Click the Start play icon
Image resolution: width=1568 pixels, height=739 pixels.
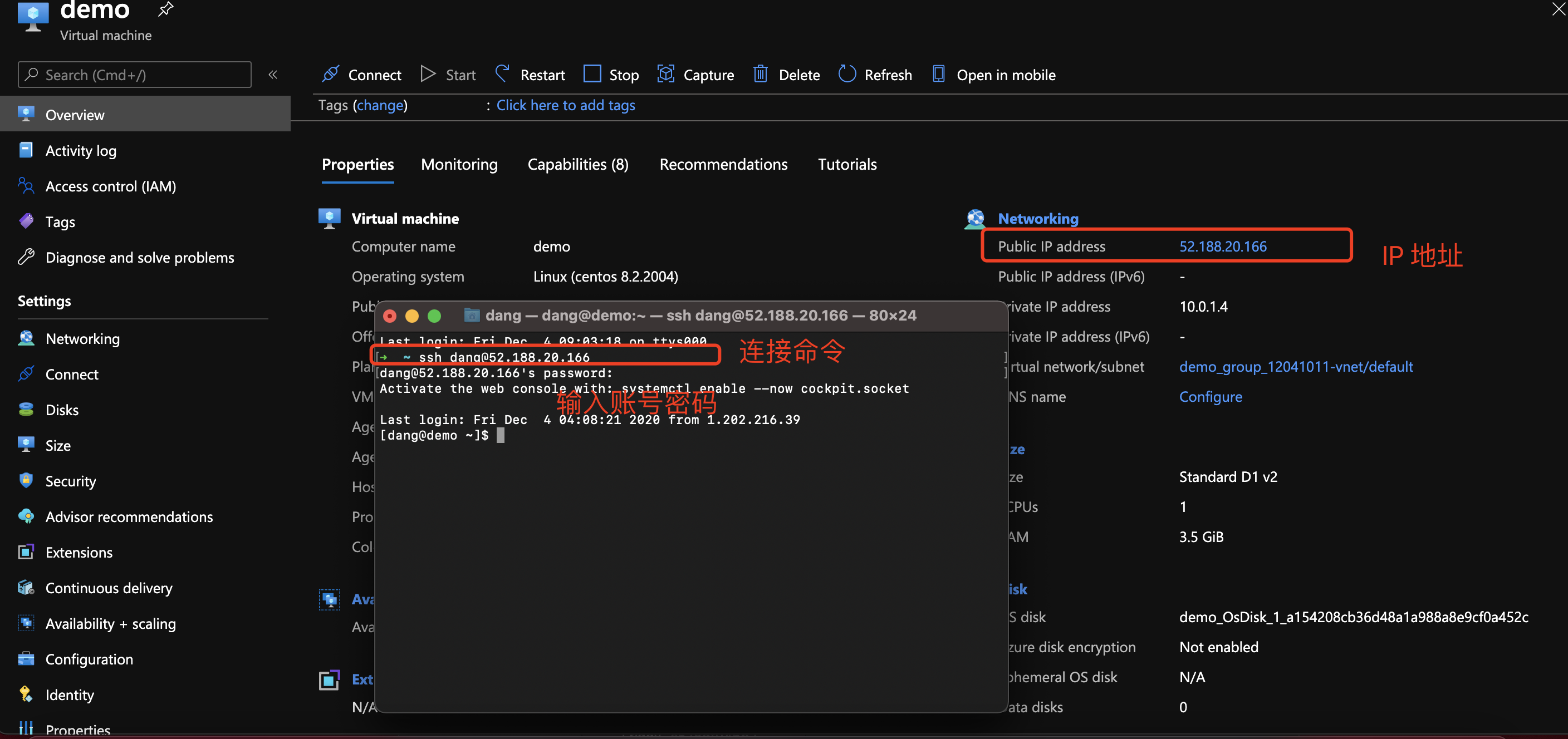coord(428,74)
